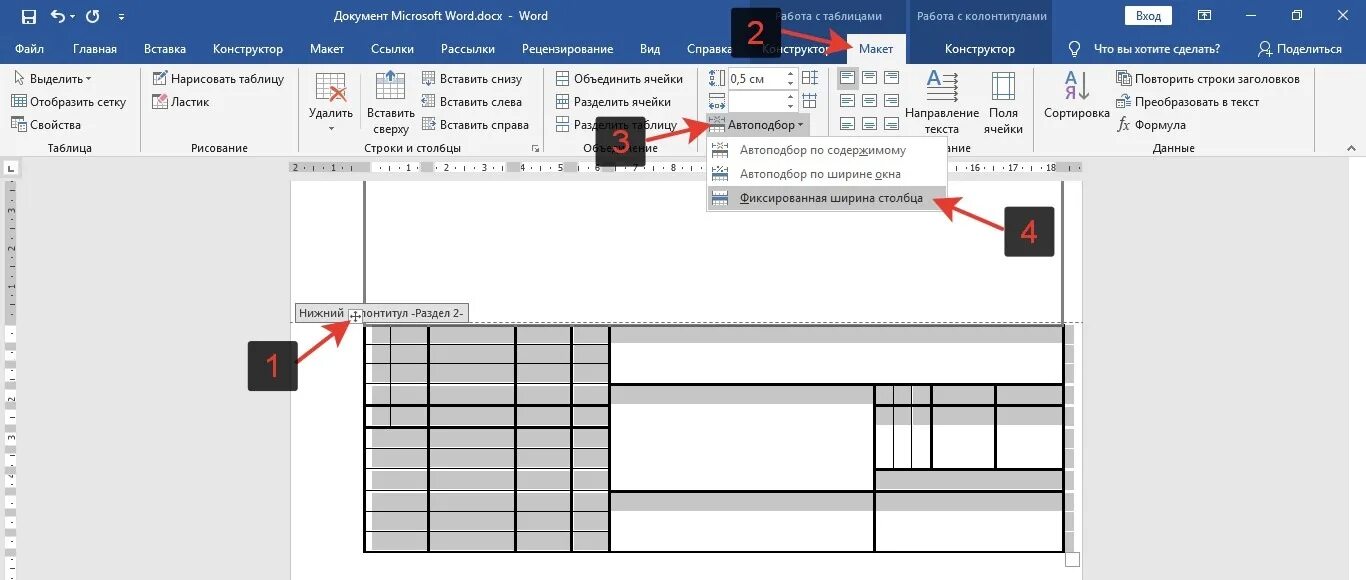Click Вставить справа
This screenshot has height=580, width=1366.
pyautogui.click(x=475, y=125)
